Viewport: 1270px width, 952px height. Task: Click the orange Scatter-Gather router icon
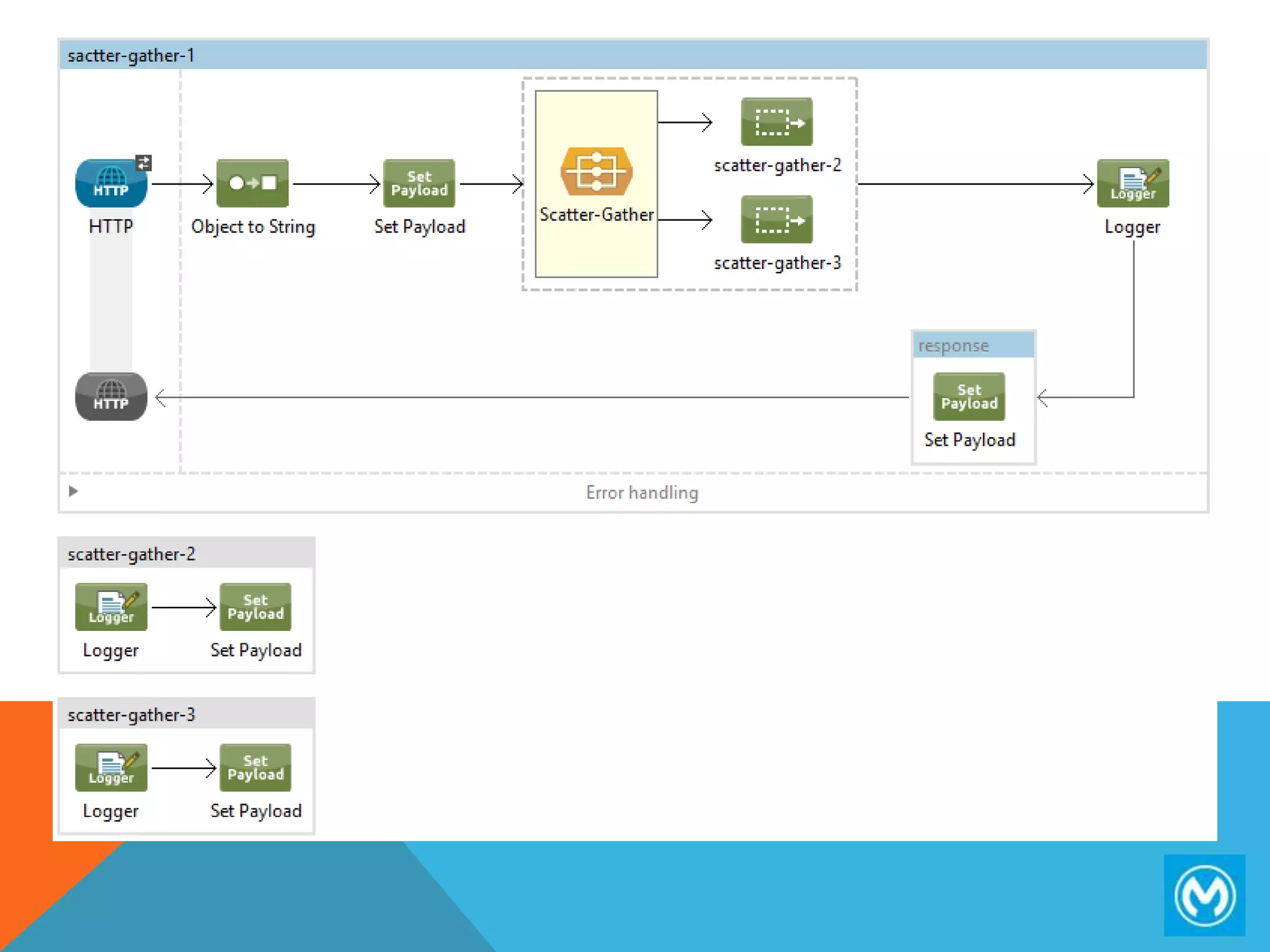pyautogui.click(x=597, y=172)
